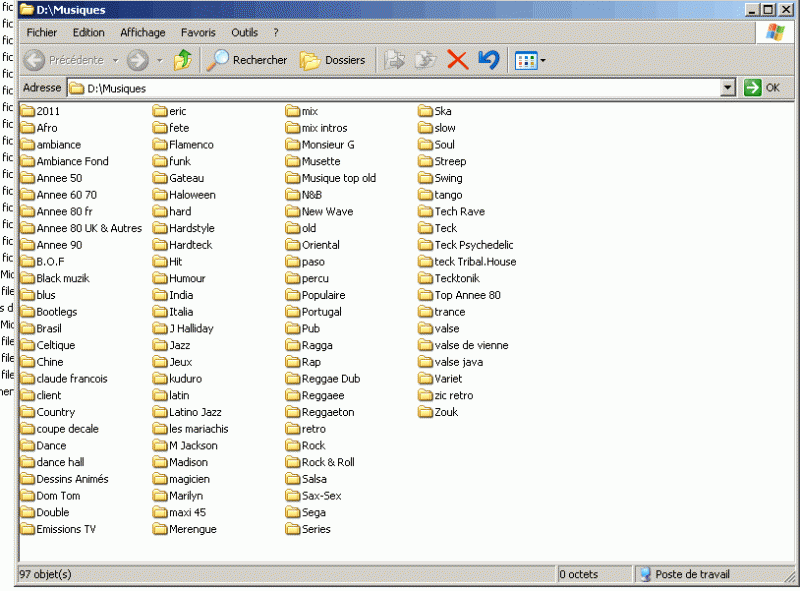Select the Monsieur G folder
Image resolution: width=800 pixels, height=591 pixels.
(x=320, y=144)
